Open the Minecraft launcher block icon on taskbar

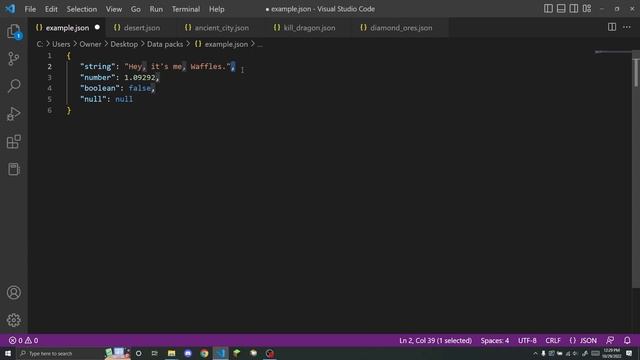point(237,353)
